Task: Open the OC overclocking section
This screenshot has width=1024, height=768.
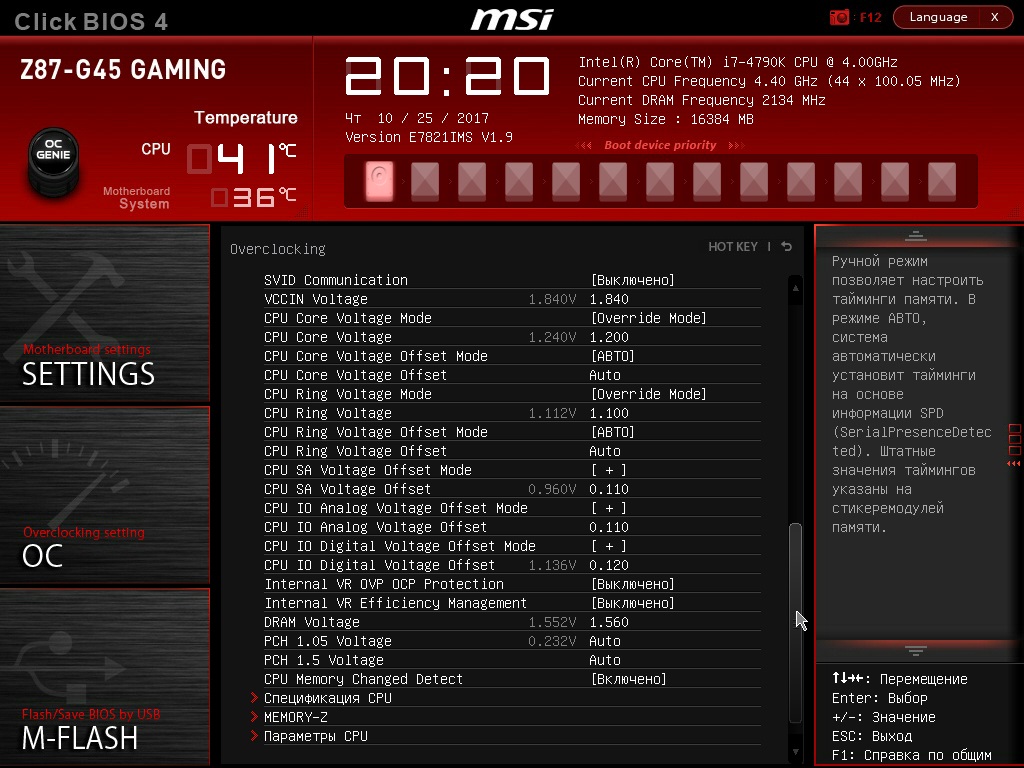Action: pos(105,495)
